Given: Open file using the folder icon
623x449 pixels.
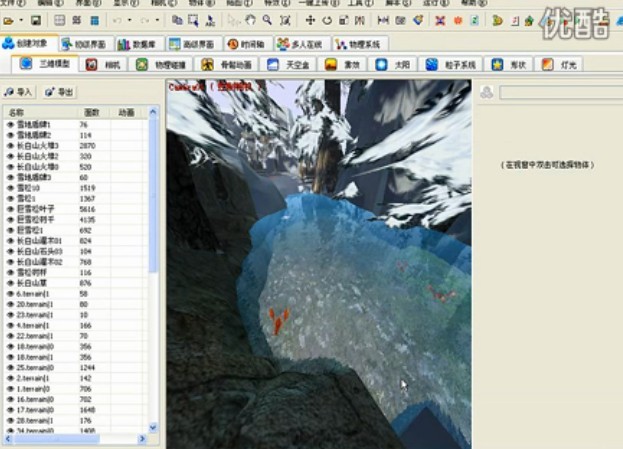Looking at the screenshot, I should tap(8, 20).
